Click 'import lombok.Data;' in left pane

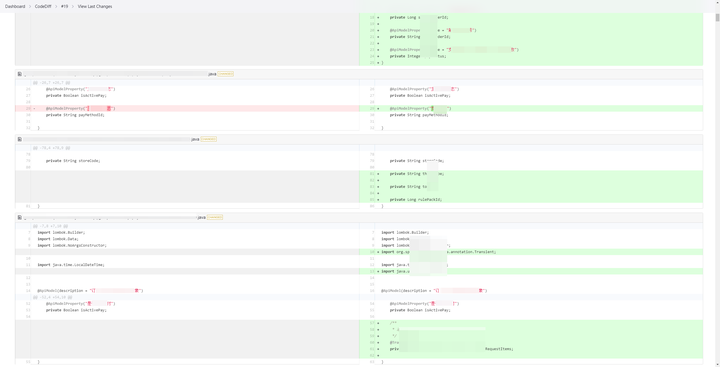58,239
